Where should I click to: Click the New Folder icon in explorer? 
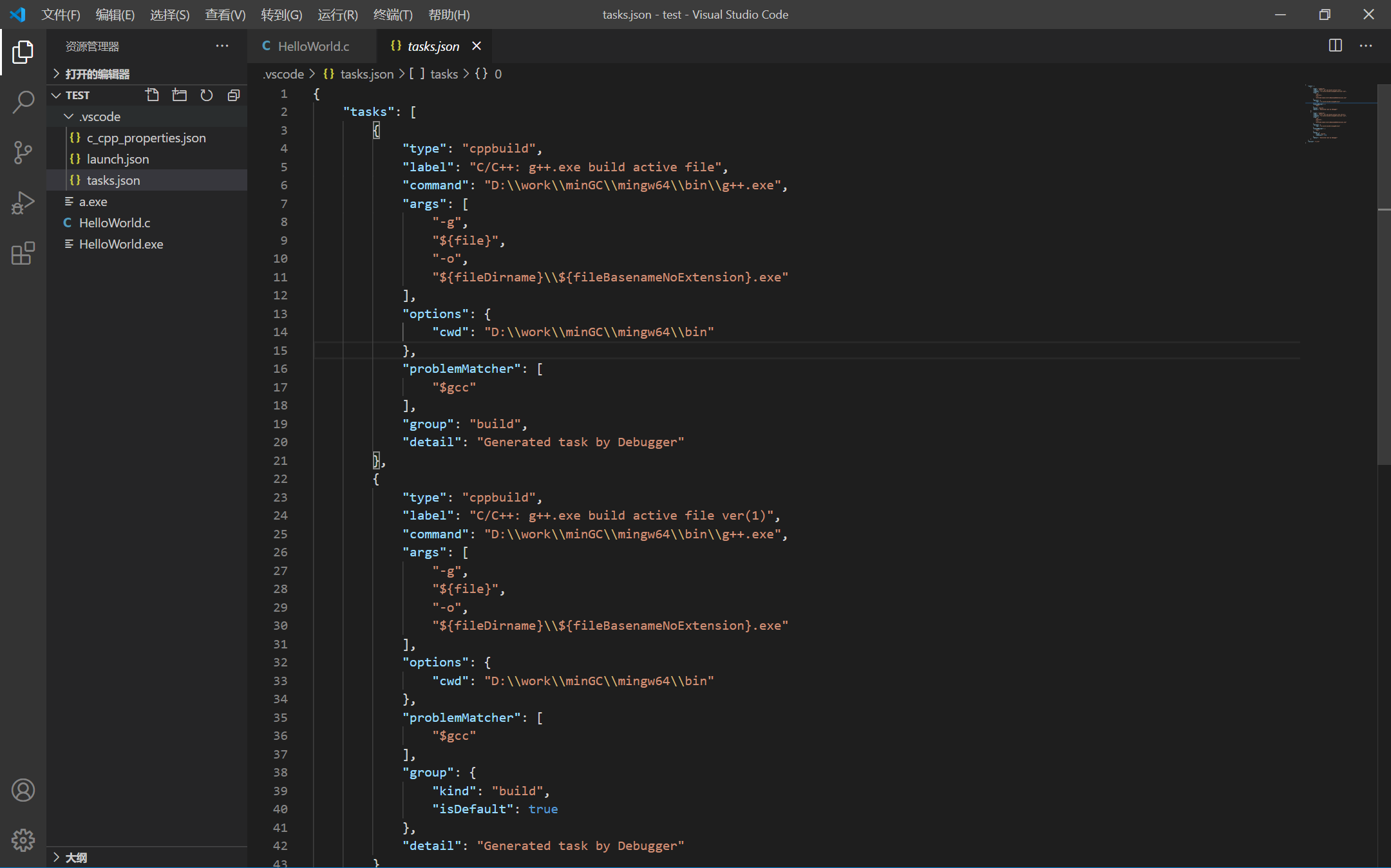[x=179, y=95]
